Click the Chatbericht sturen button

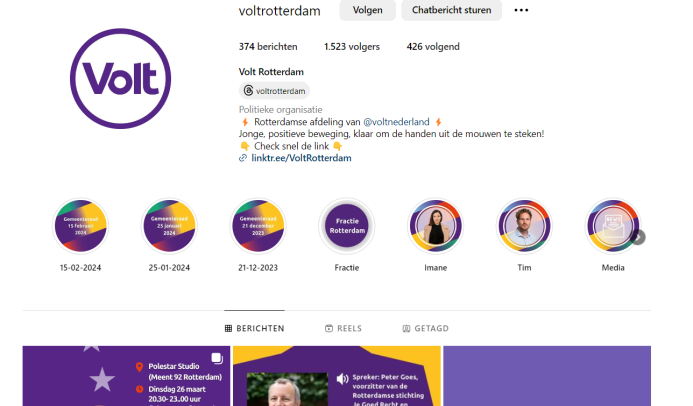pos(452,10)
